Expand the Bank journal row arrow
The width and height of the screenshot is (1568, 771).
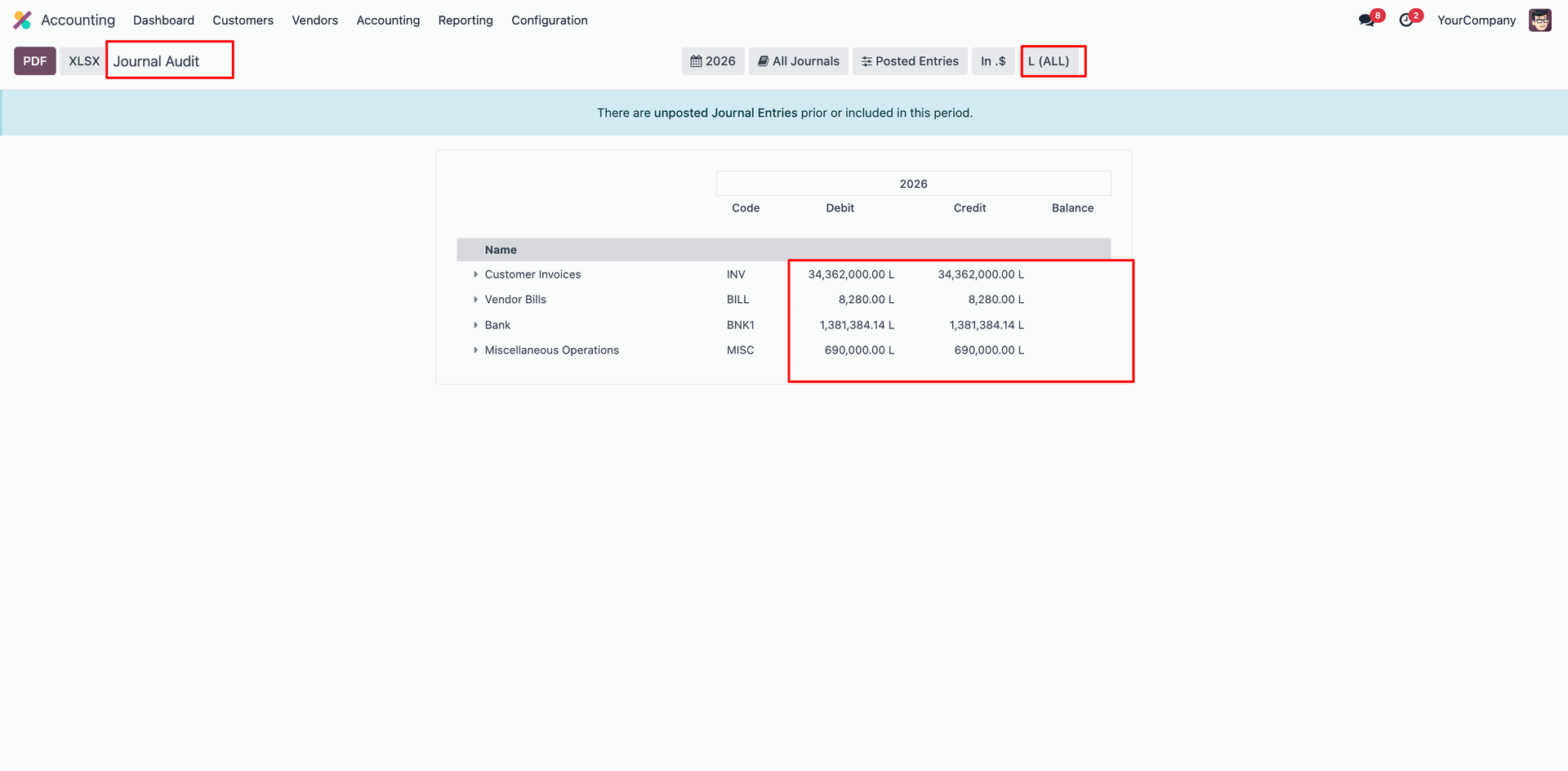coord(475,325)
